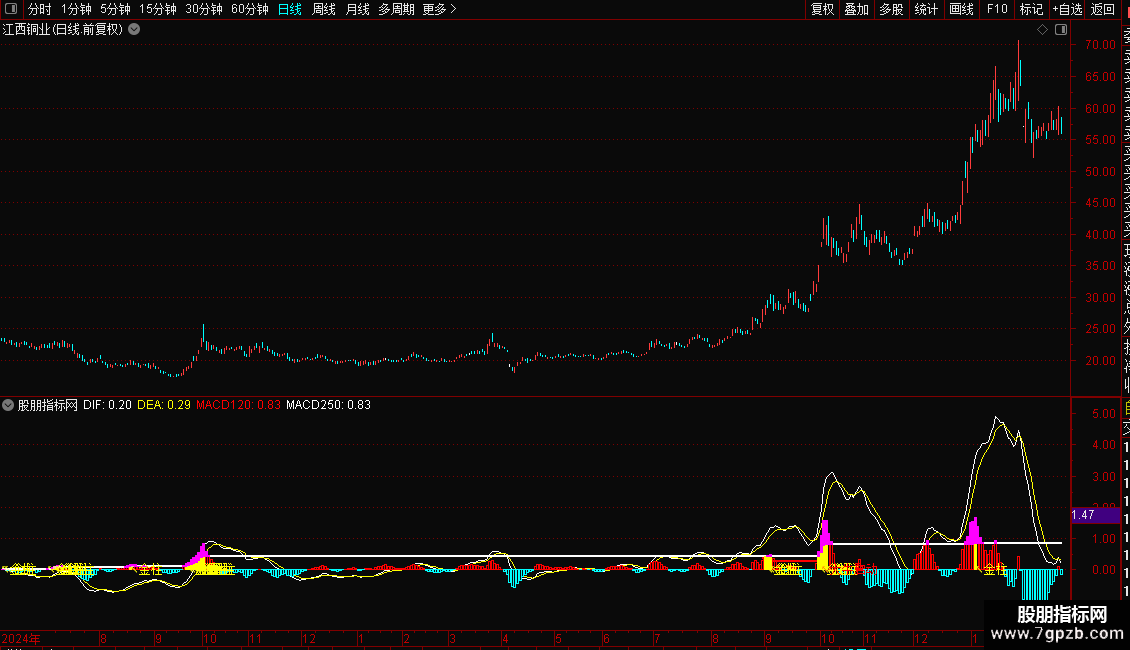Expand the 更多 periods menu

pos(439,9)
